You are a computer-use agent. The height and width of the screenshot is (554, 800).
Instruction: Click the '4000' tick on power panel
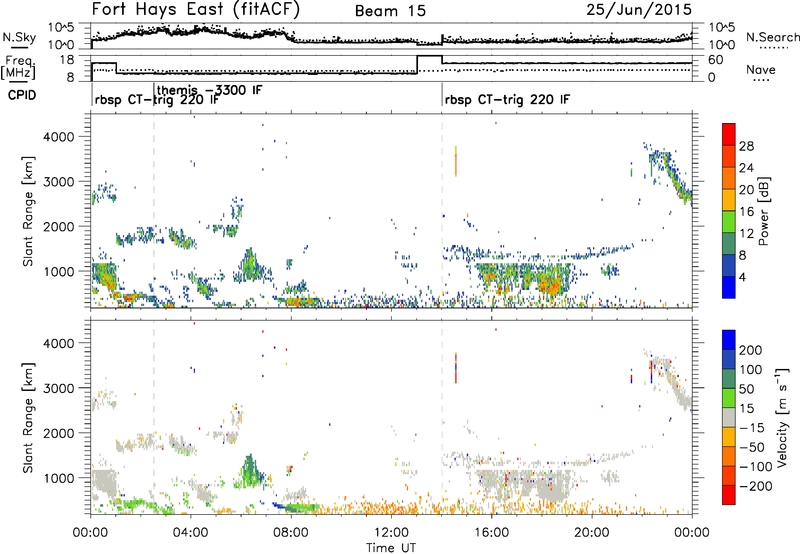(59, 137)
